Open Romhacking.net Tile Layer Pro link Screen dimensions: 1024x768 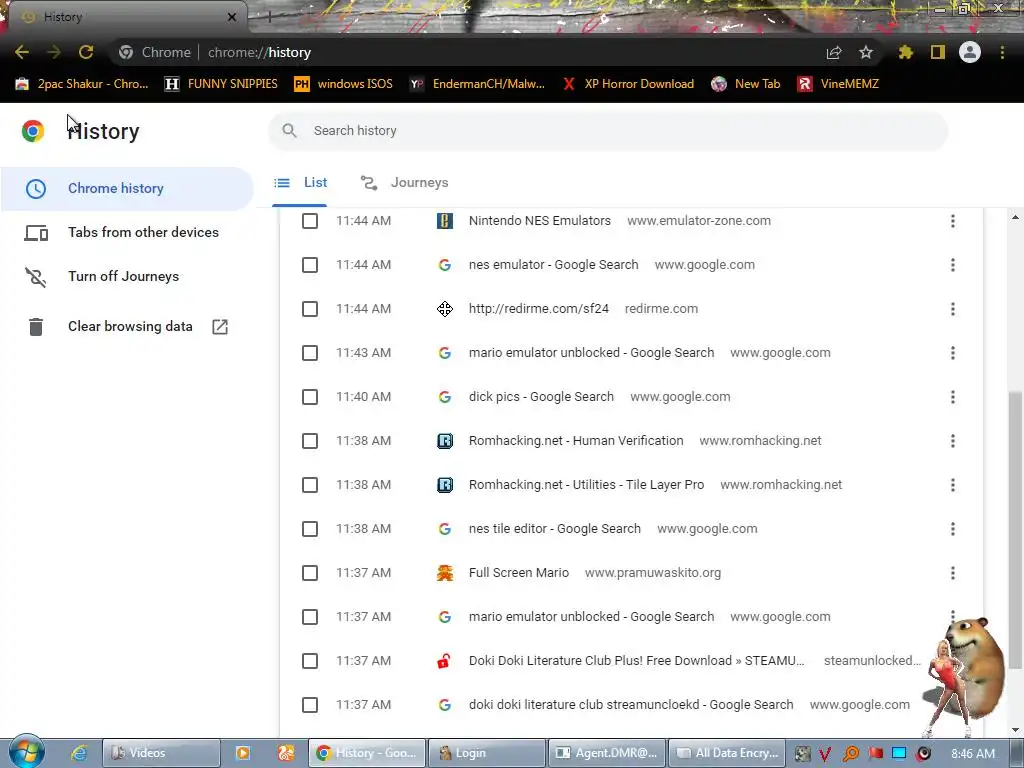[x=586, y=485]
